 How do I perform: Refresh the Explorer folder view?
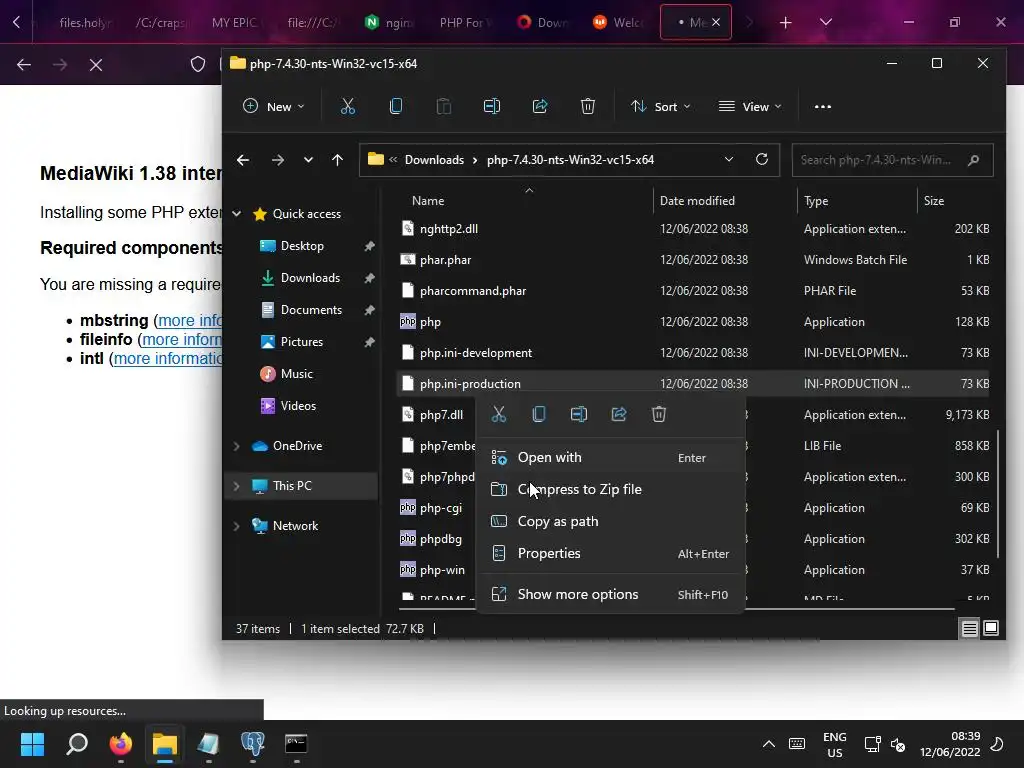(x=761, y=159)
